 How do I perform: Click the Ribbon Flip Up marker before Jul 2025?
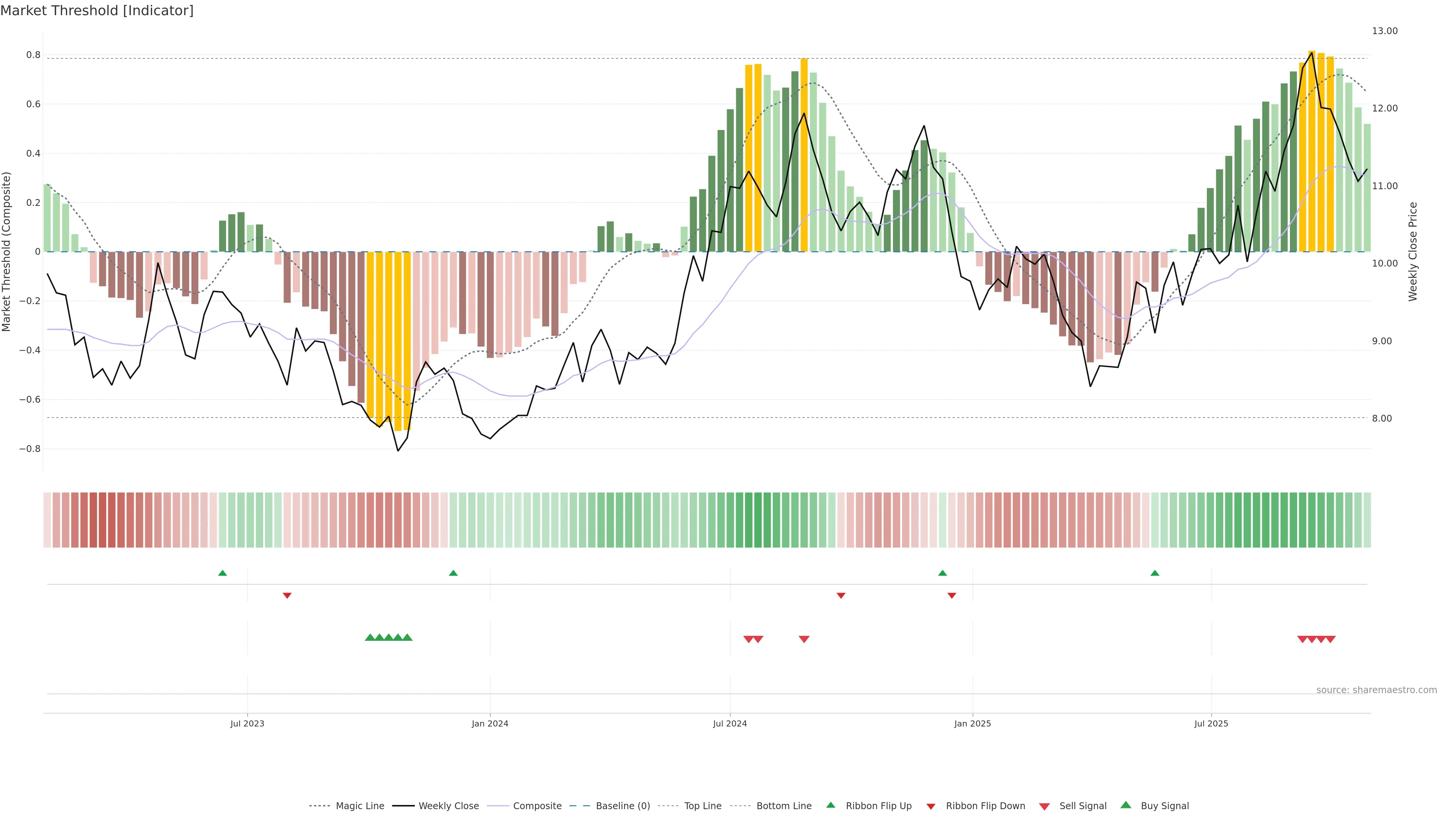tap(1155, 573)
